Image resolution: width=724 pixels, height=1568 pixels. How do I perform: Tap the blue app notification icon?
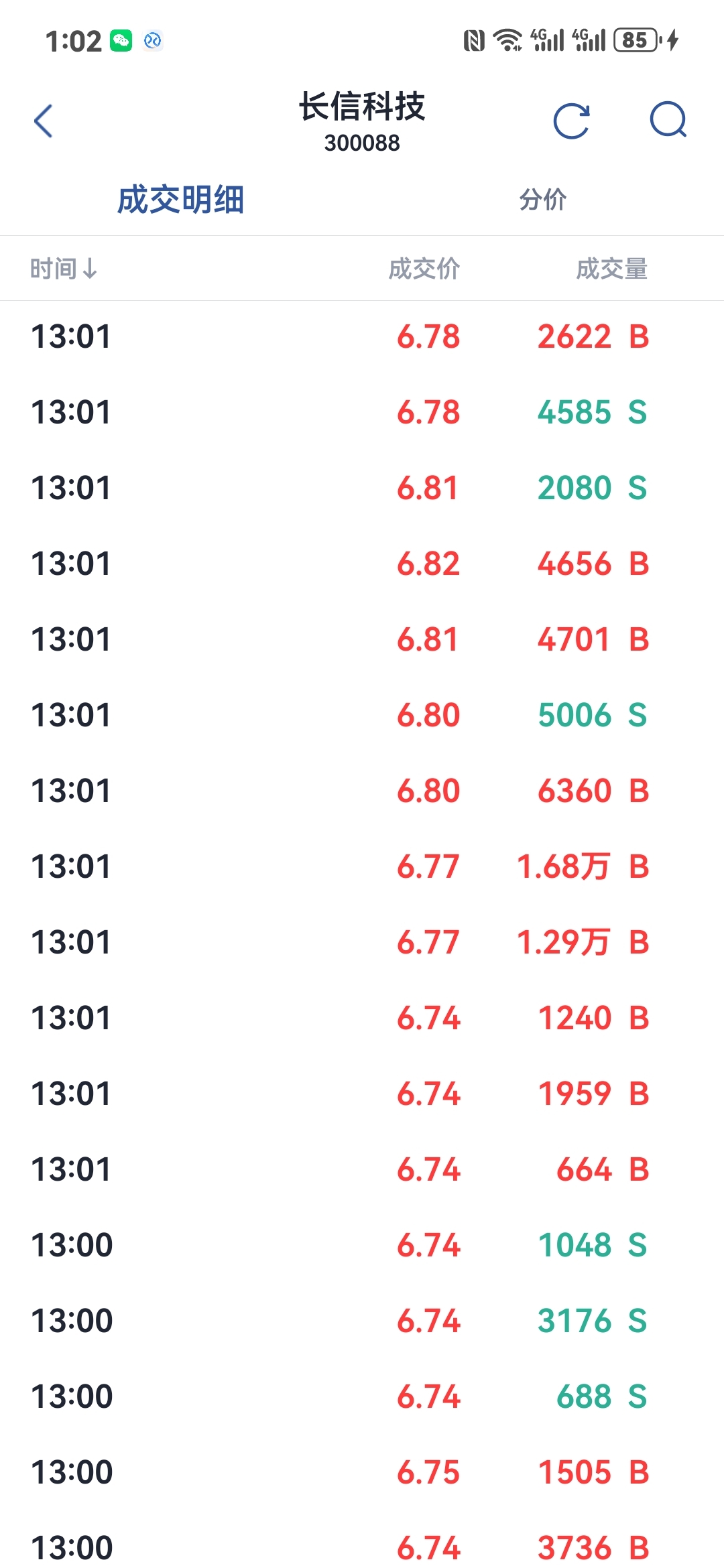coord(153,41)
